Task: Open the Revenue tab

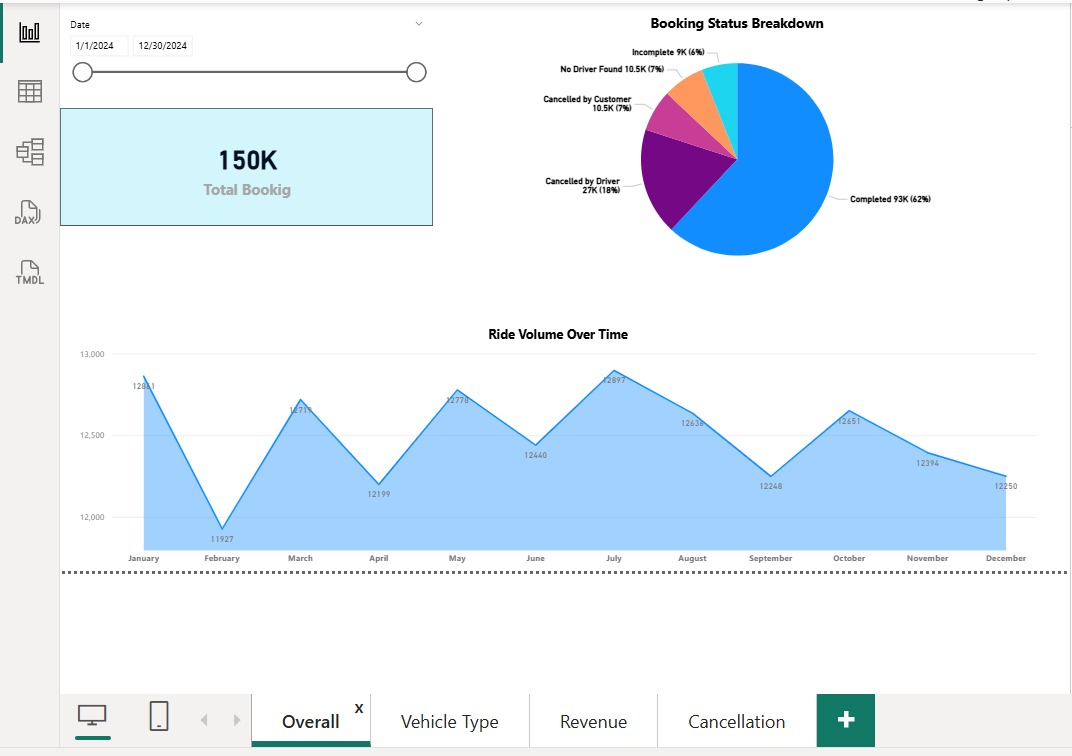Action: (593, 721)
